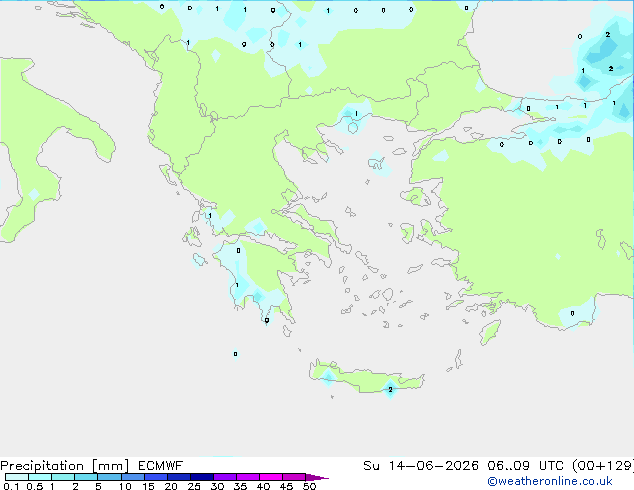Click the legend label '0.1'
This screenshot has width=634, height=490.
(11, 486)
